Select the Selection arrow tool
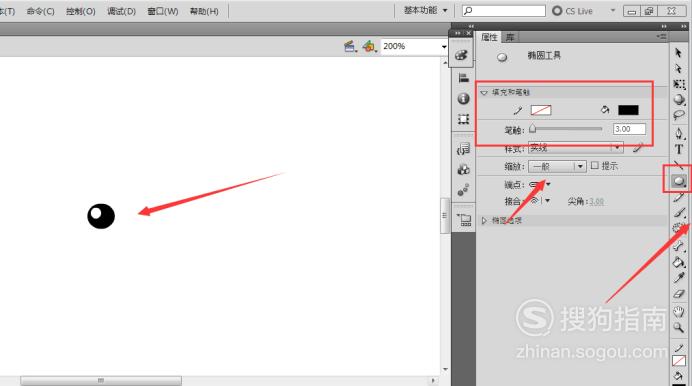The height and width of the screenshot is (386, 692). click(x=679, y=53)
